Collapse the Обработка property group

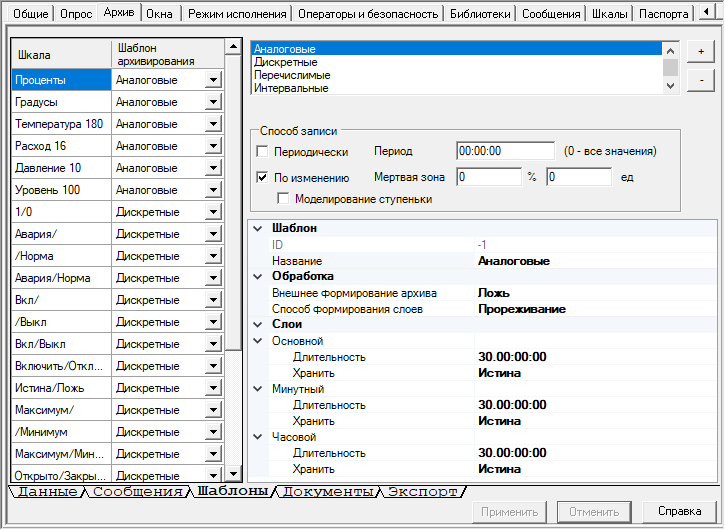(258, 276)
